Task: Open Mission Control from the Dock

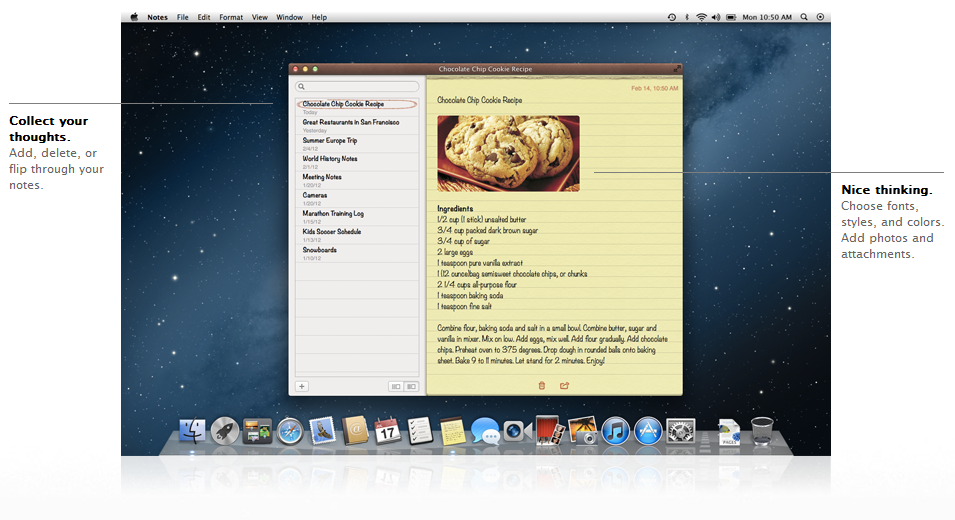Action: point(257,432)
